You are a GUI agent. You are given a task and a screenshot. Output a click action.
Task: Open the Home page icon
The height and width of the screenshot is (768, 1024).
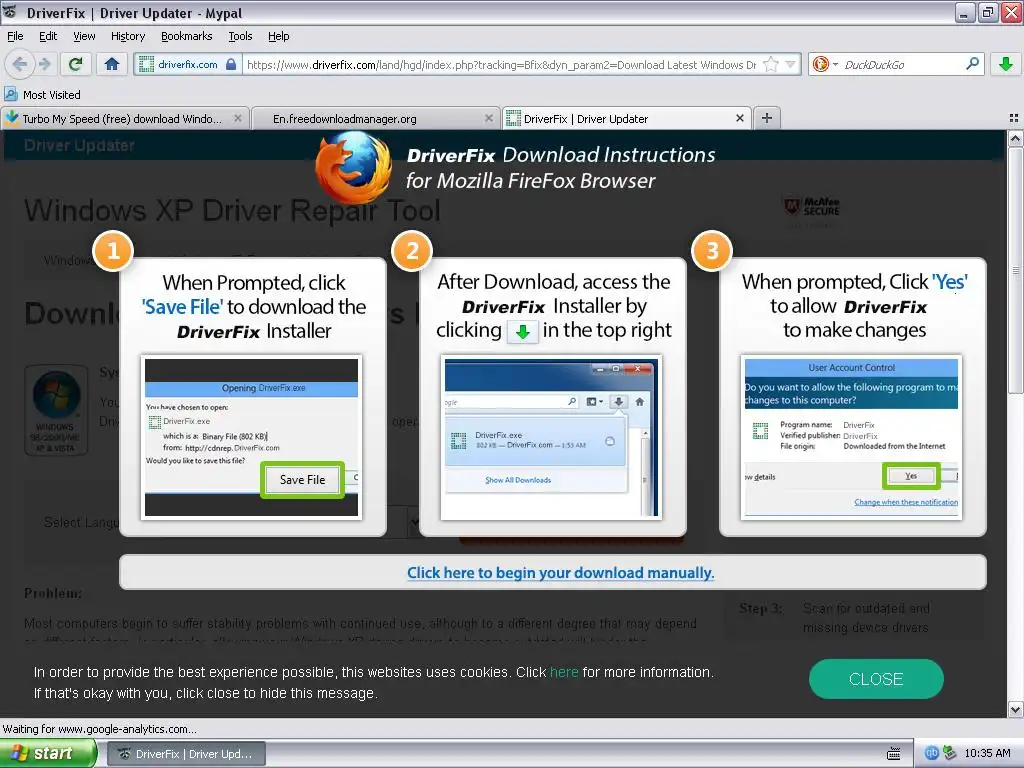click(x=112, y=64)
